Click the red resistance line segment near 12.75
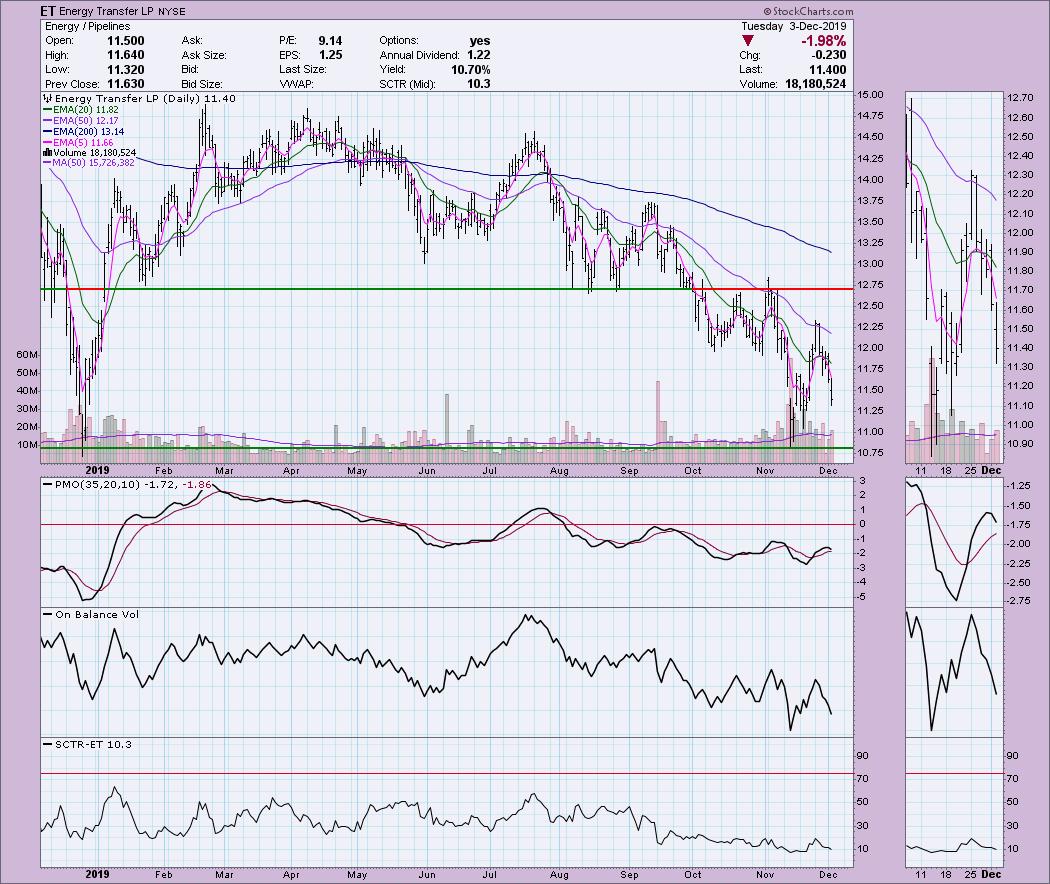The image size is (1050, 884). (772, 289)
